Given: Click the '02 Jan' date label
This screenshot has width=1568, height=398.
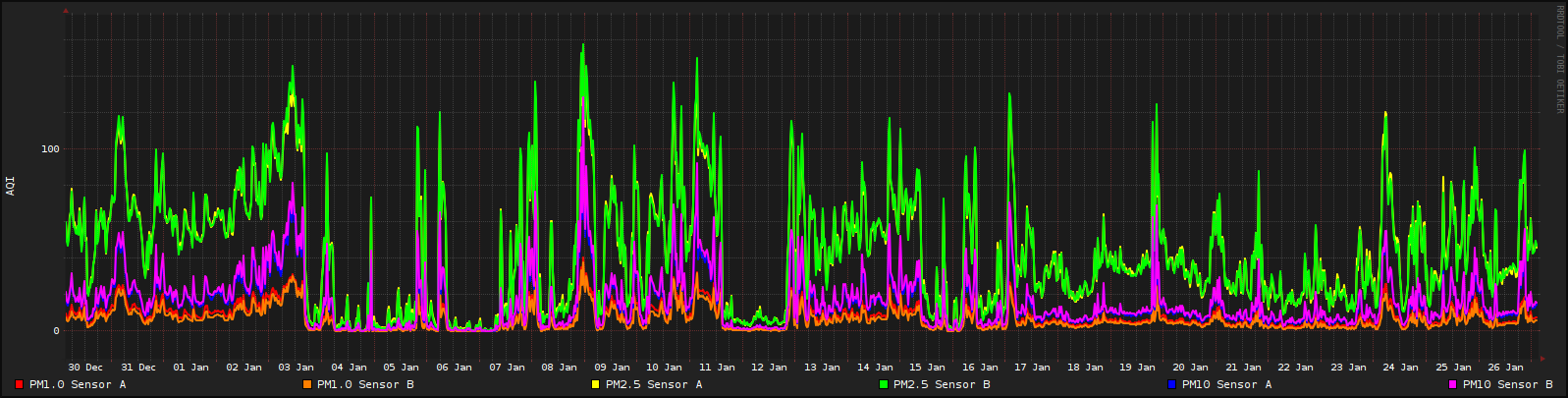Looking at the screenshot, I should click(x=243, y=368).
